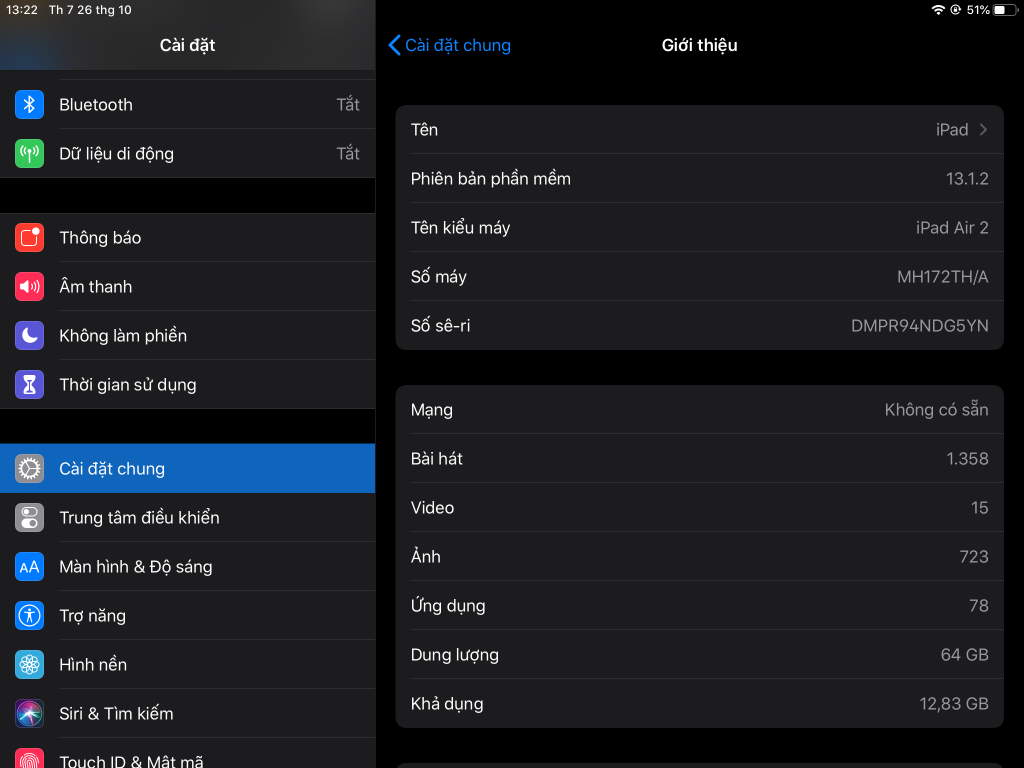1024x768 pixels.
Task: Tap the Touch ID fingerprint icon
Action: pos(29,758)
